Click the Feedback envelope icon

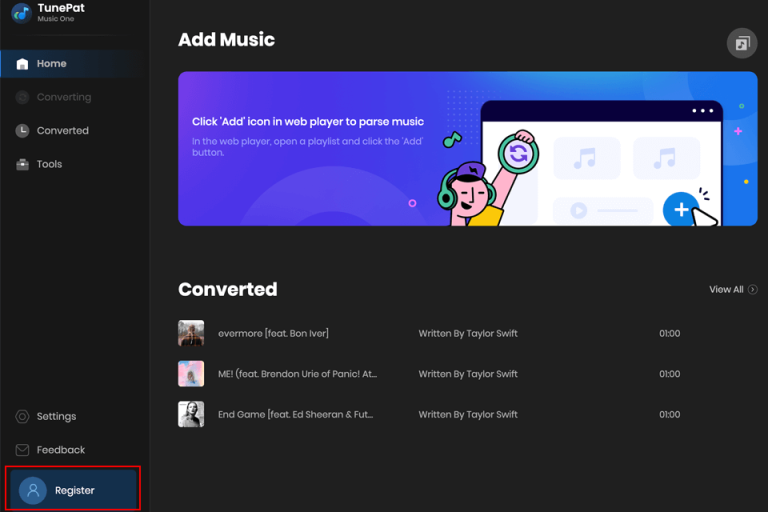[22, 450]
